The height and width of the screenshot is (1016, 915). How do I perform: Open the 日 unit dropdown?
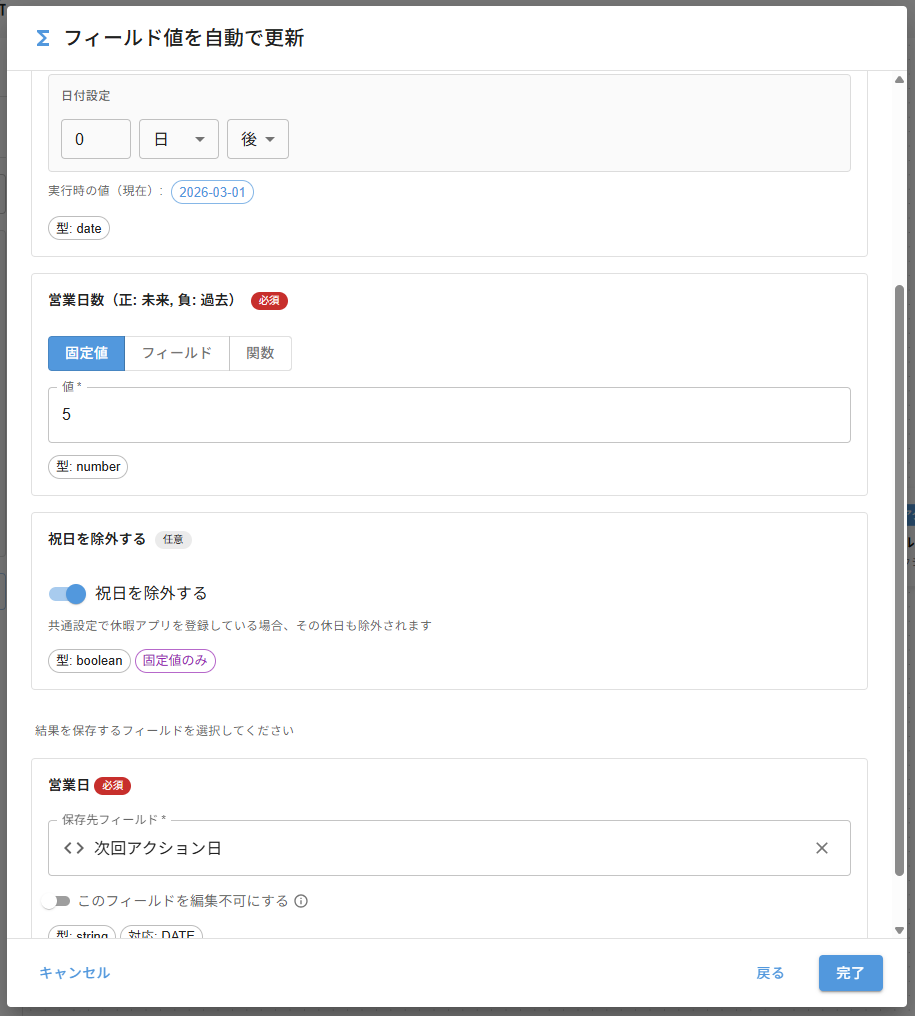[x=179, y=139]
